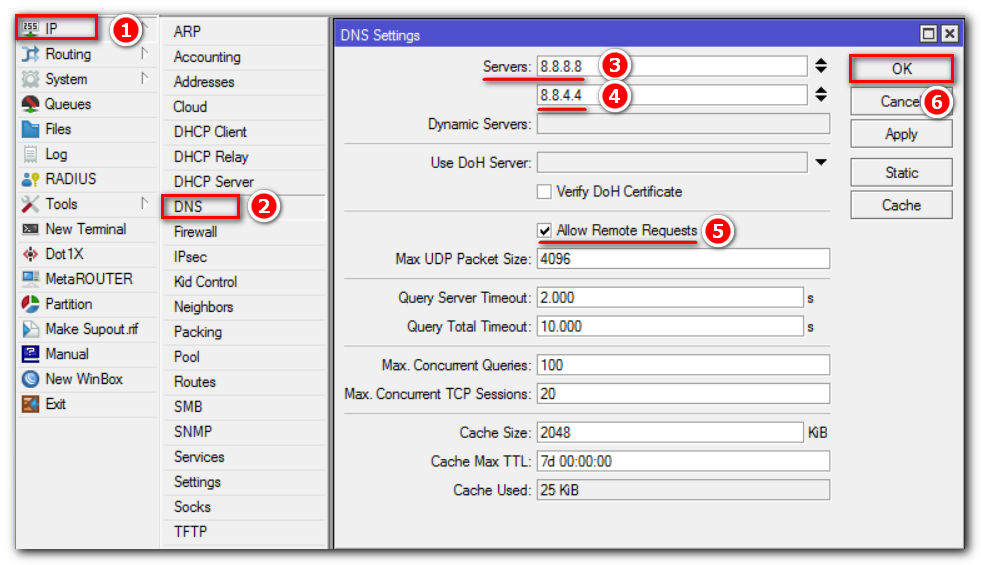Click the Partition pie icon
The width and height of the screenshot is (981, 565).
pyautogui.click(x=30, y=304)
